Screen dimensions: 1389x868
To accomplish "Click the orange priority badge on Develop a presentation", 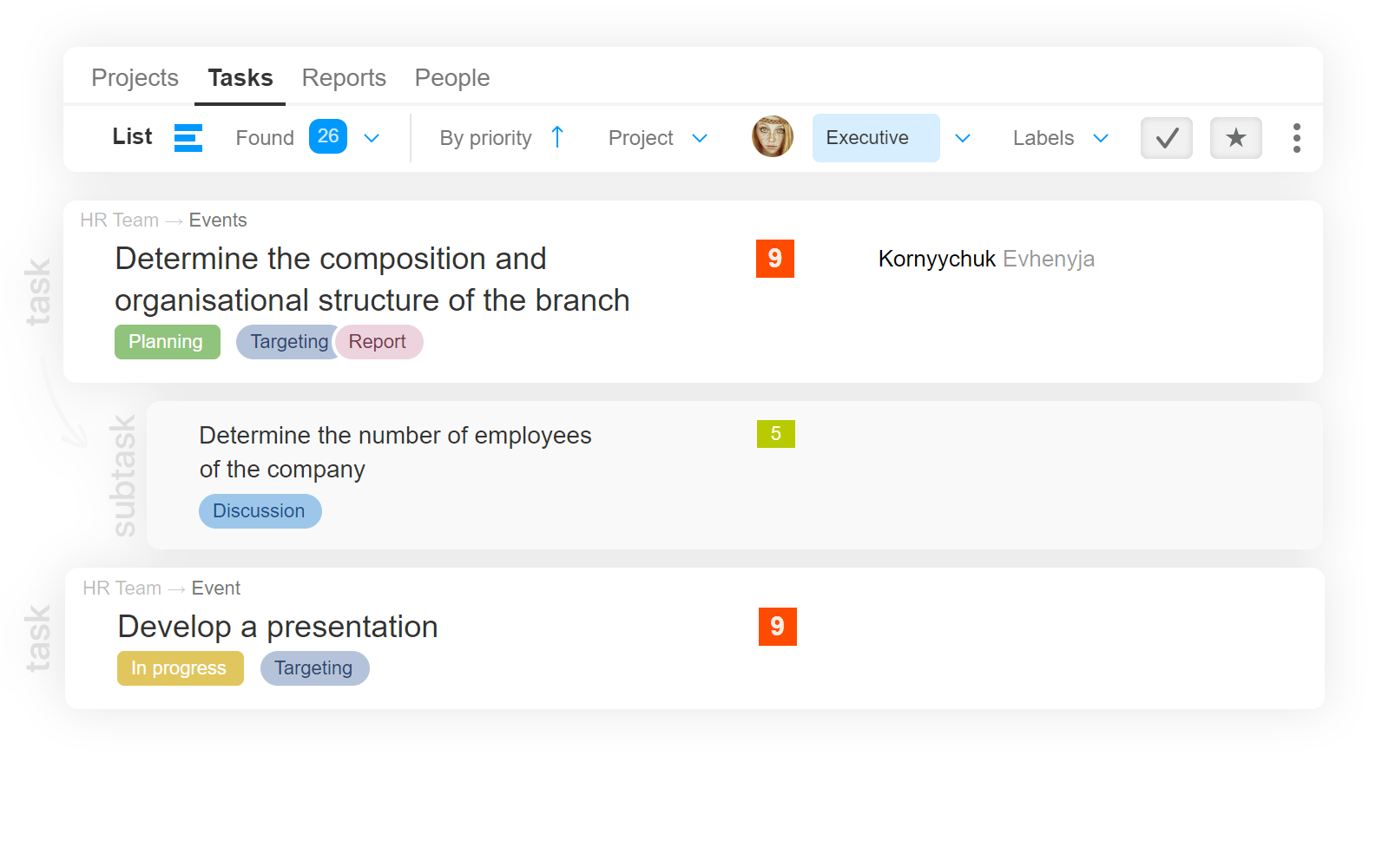I will point(777,627).
